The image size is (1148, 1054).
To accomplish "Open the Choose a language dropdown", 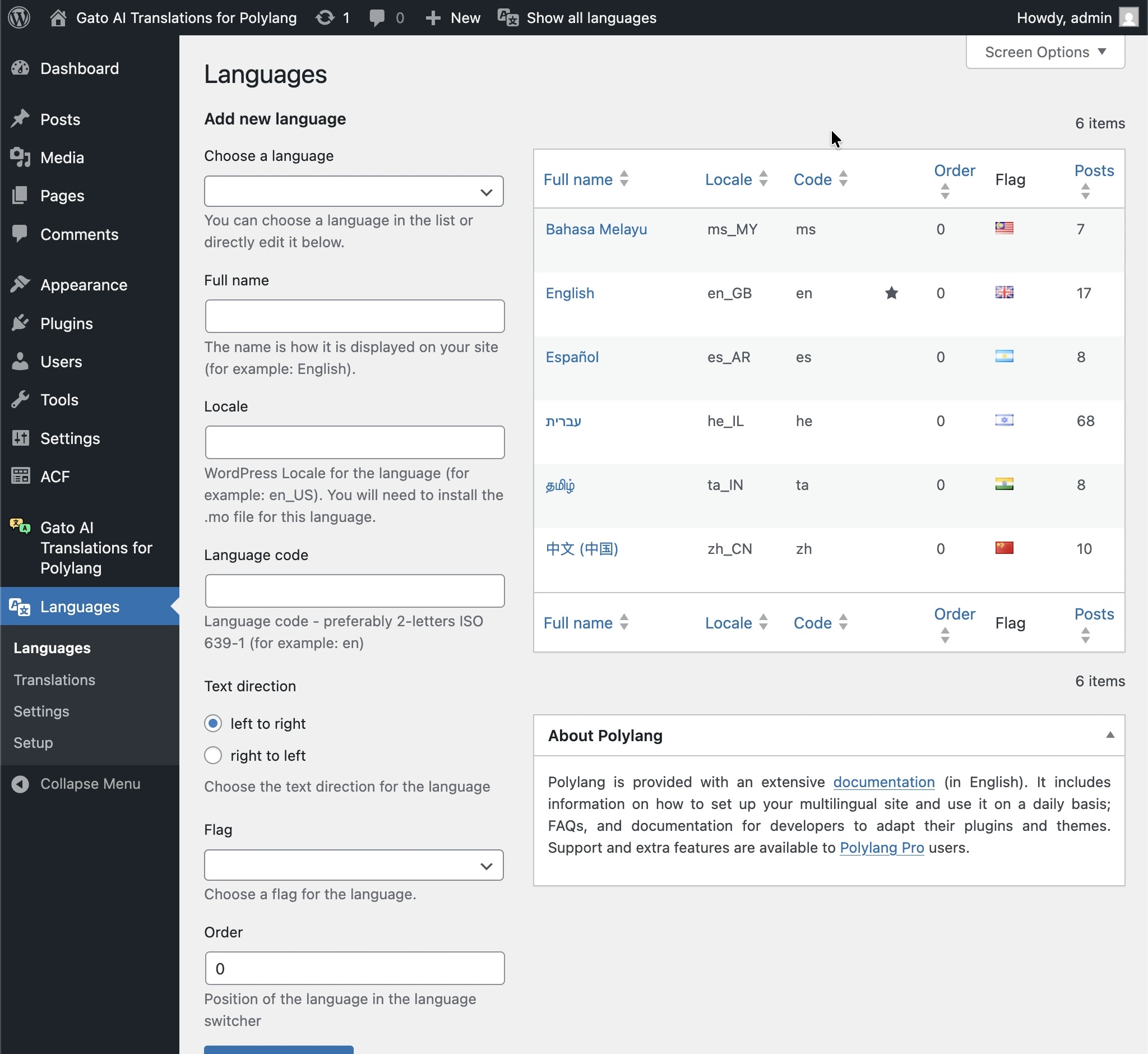I will [353, 191].
